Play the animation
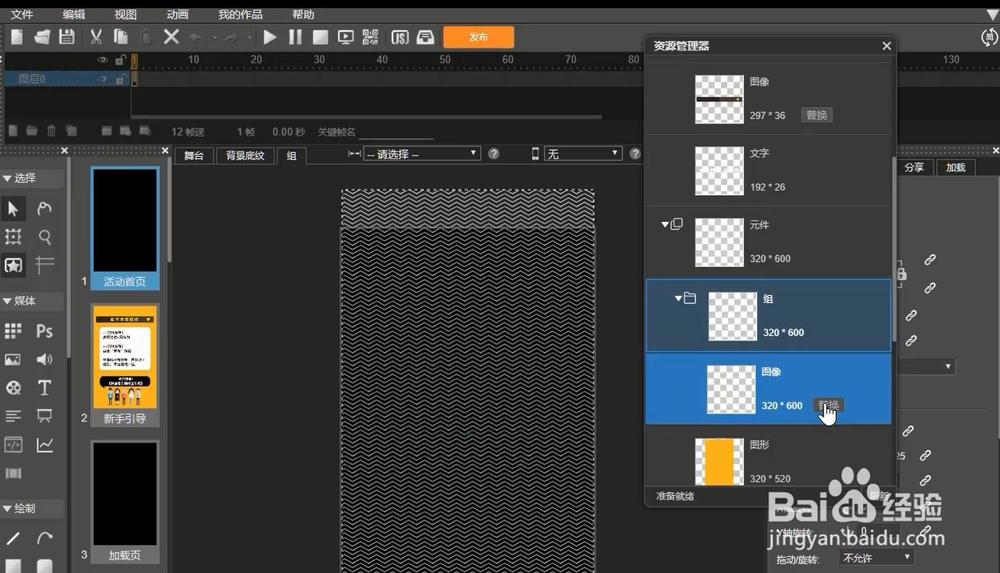This screenshot has height=573, width=1000. click(x=270, y=37)
